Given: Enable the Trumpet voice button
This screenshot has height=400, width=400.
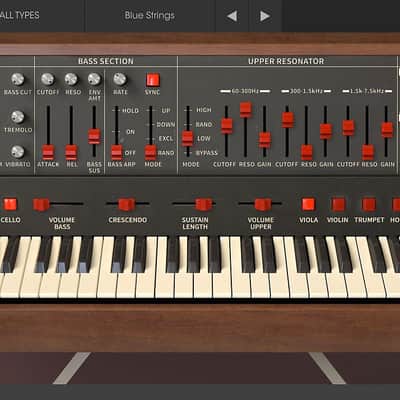Looking at the screenshot, I should click(369, 204).
